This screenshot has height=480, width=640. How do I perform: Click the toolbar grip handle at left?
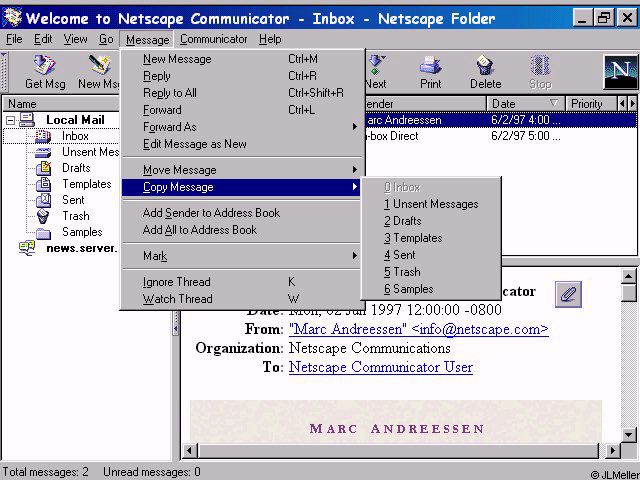[x=4, y=72]
